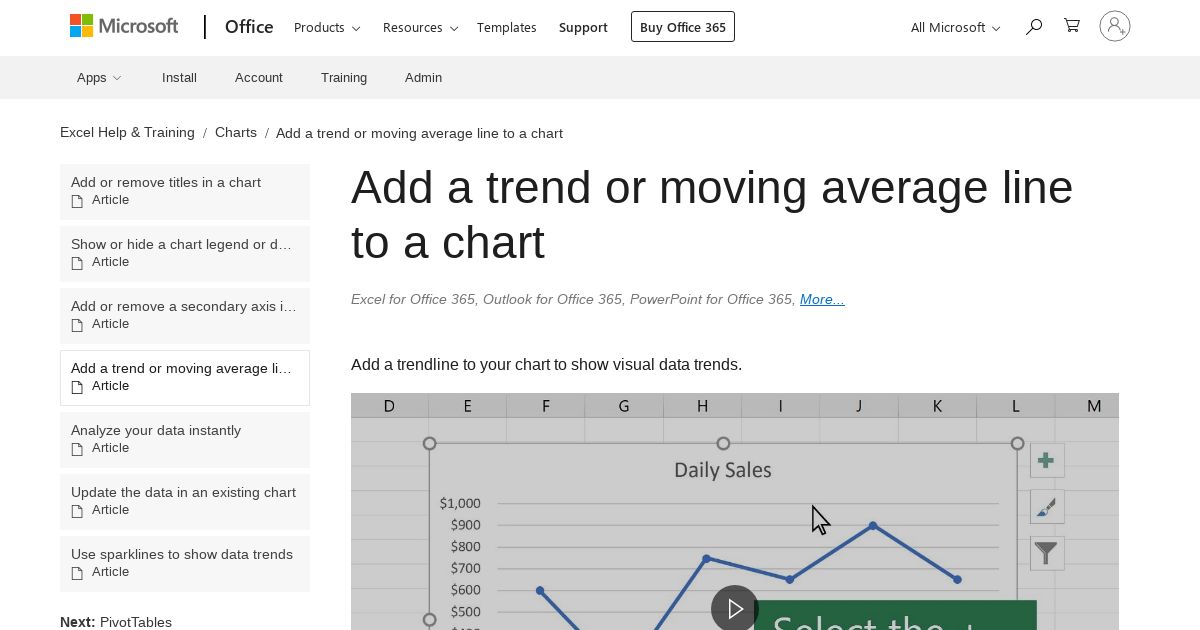Viewport: 1200px width, 630px height.
Task: Open the Charts breadcrumb link
Action: (236, 132)
